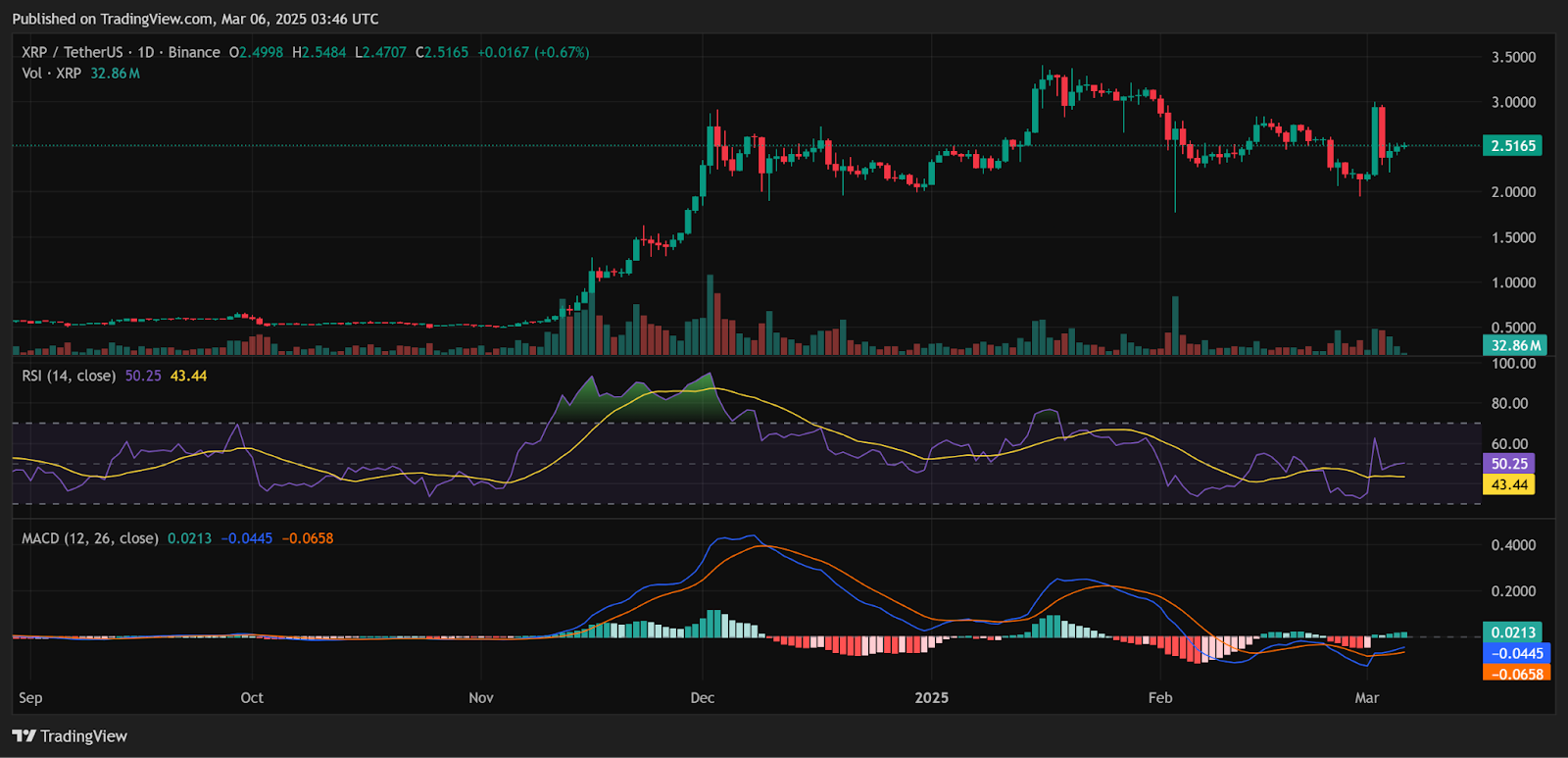This screenshot has width=1568, height=758.
Task: Click the green volume tag 32.86M
Action: pyautogui.click(x=1515, y=345)
